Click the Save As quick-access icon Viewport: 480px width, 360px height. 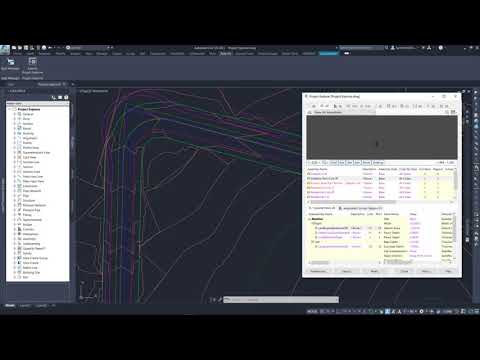[32, 48]
